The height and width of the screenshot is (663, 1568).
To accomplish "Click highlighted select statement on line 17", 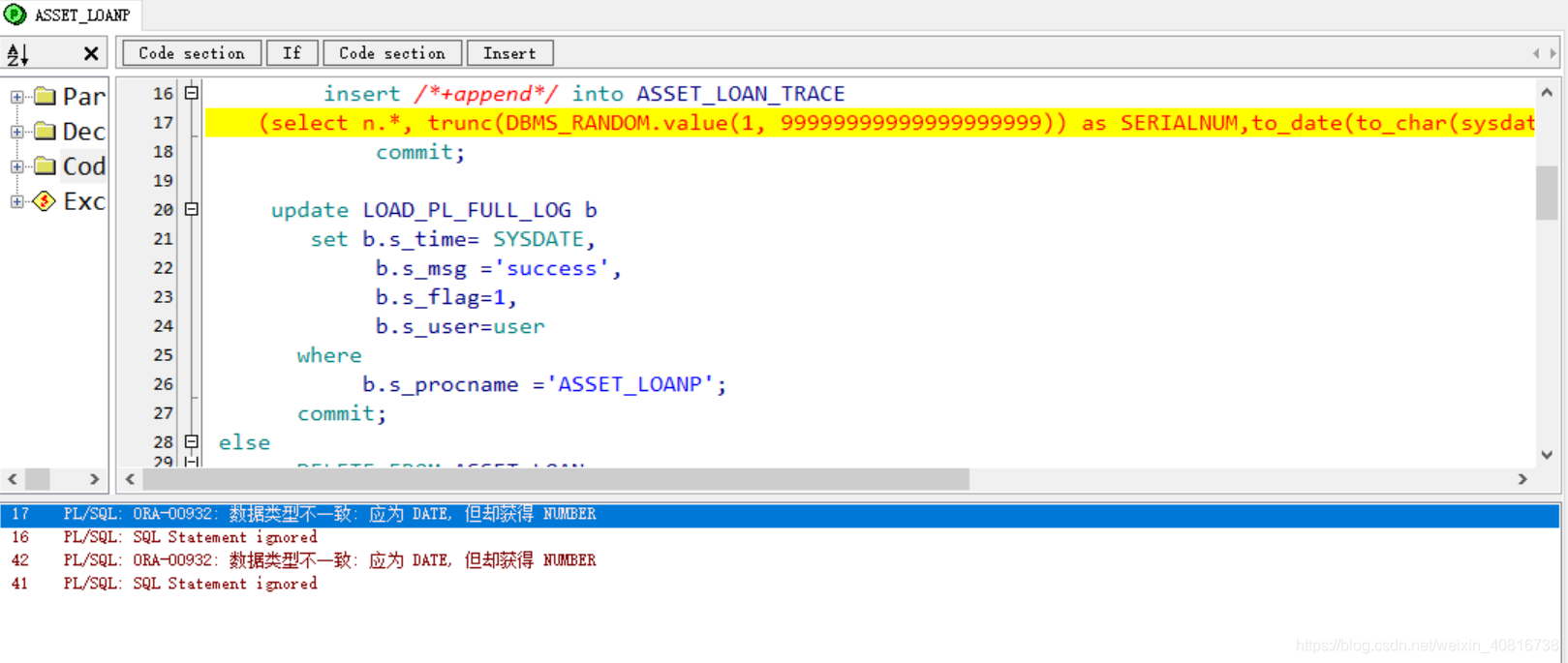I will (x=870, y=123).
